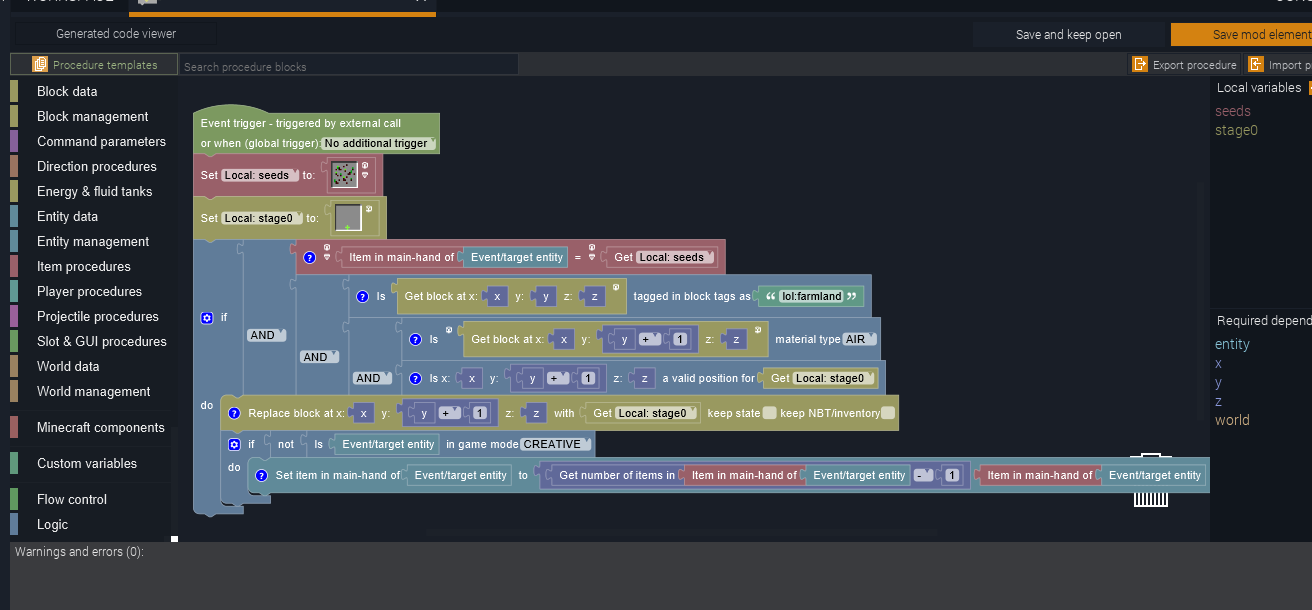Click the help icon on the Replace block block
This screenshot has height=610, width=1312.
pos(233,412)
